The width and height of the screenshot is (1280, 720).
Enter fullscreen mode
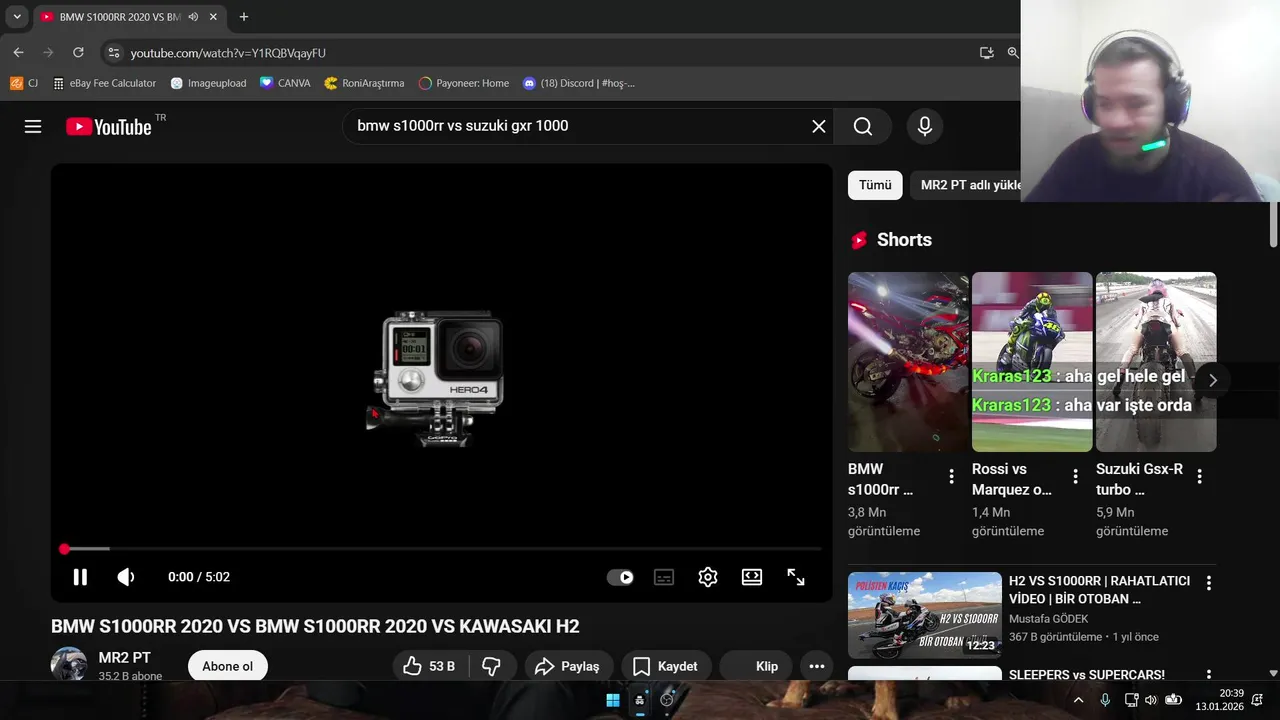tap(796, 577)
